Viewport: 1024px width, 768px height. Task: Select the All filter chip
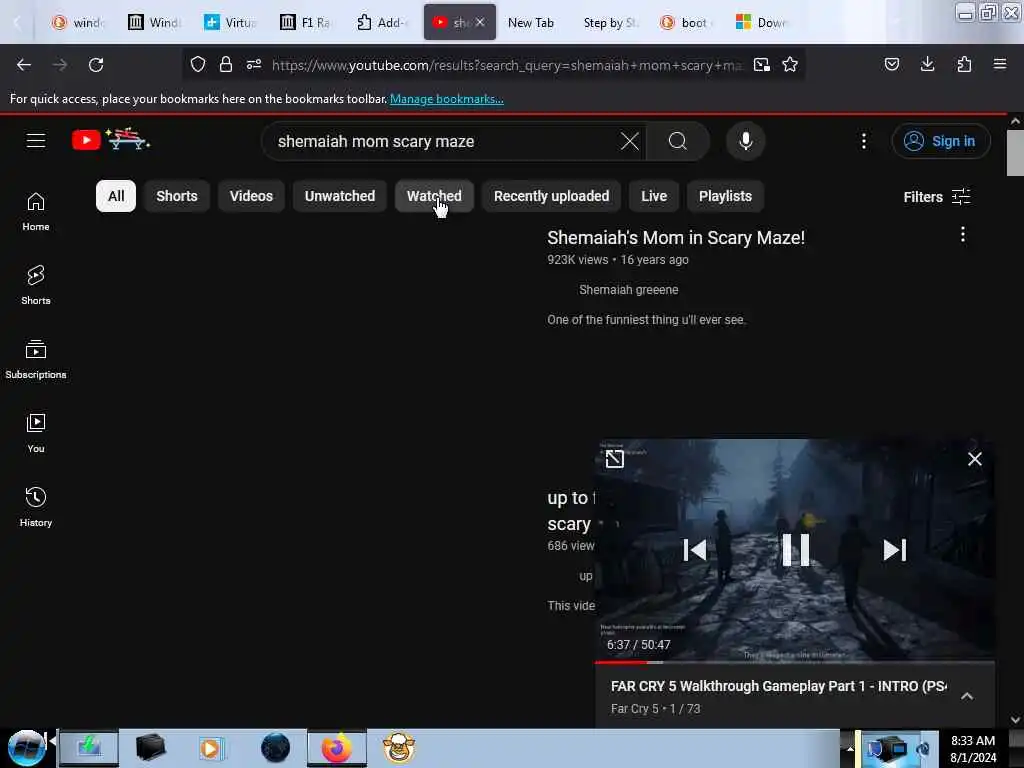point(116,196)
